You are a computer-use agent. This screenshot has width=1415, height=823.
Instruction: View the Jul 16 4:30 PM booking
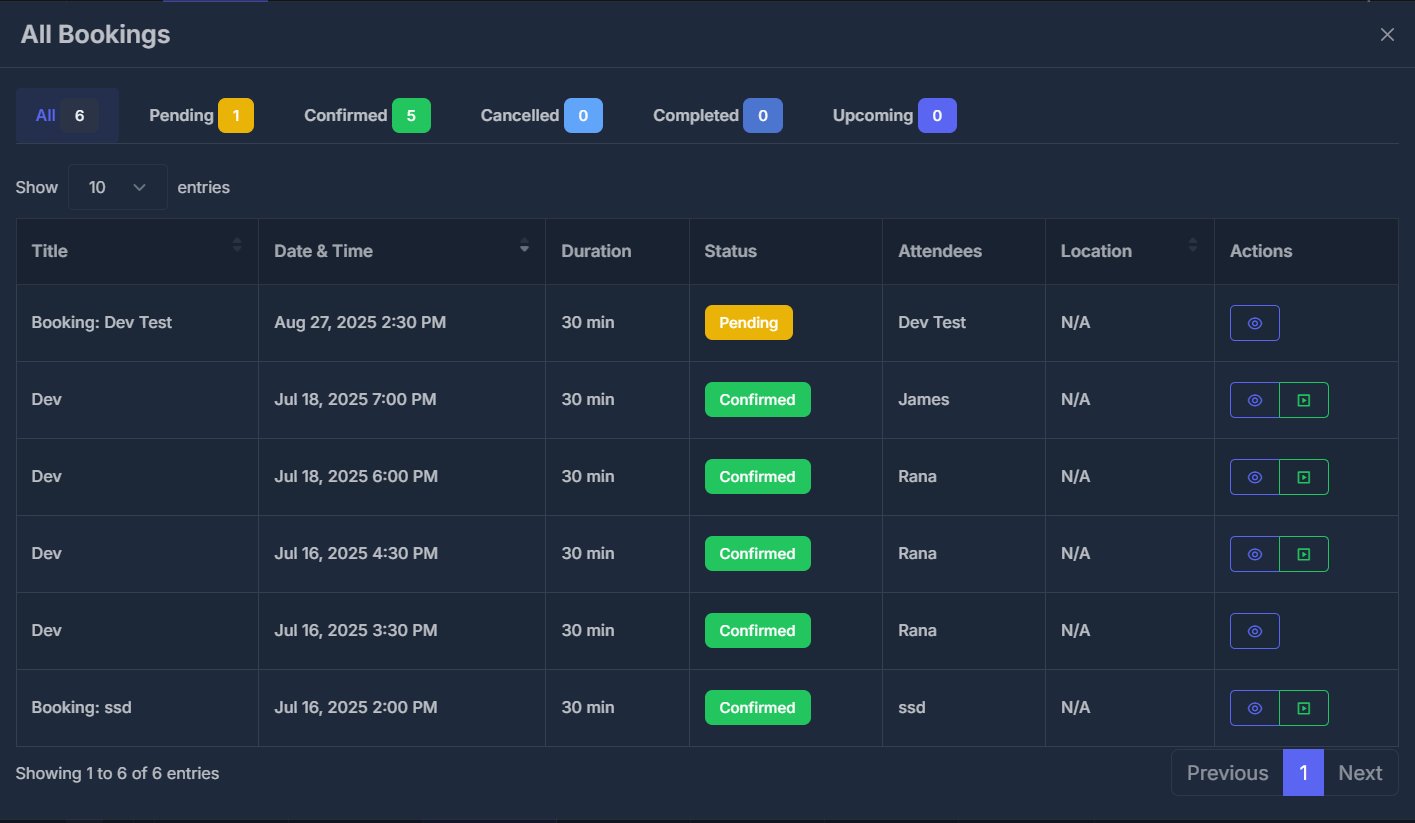click(x=1254, y=554)
